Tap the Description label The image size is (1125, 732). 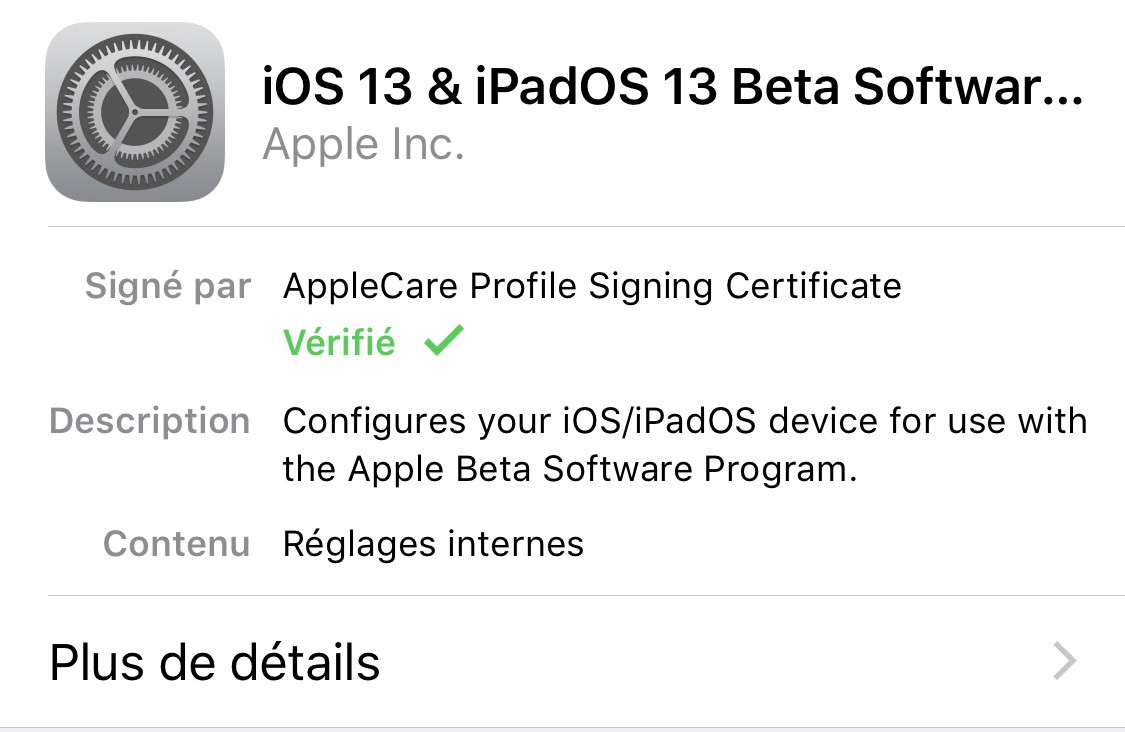150,421
